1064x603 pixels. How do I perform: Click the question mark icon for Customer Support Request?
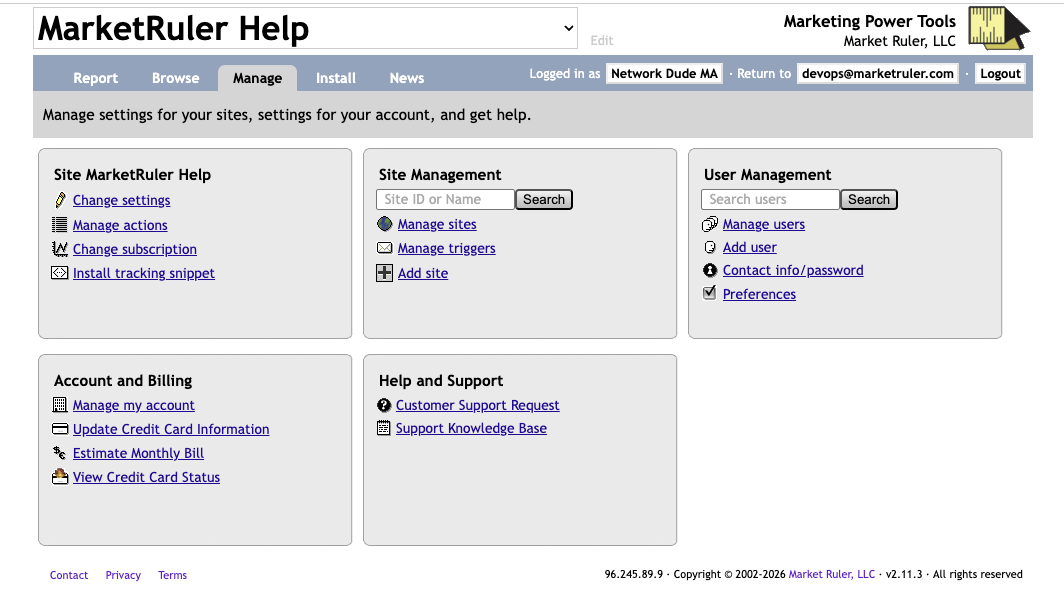384,405
